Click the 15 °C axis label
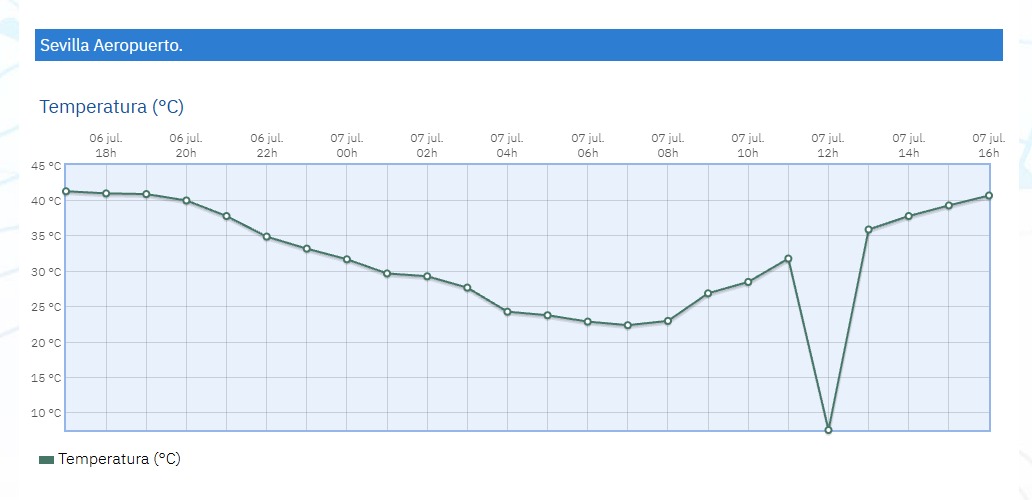 (46, 378)
